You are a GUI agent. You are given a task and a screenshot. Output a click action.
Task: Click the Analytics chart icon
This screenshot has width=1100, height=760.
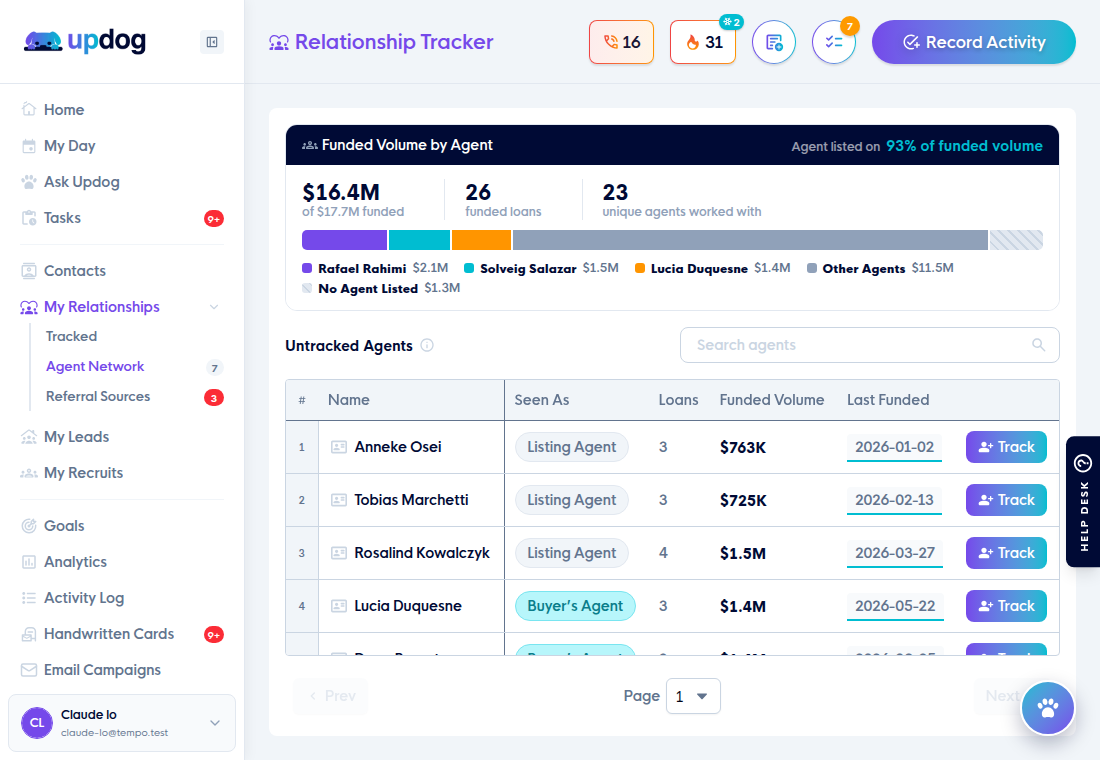[29, 561]
